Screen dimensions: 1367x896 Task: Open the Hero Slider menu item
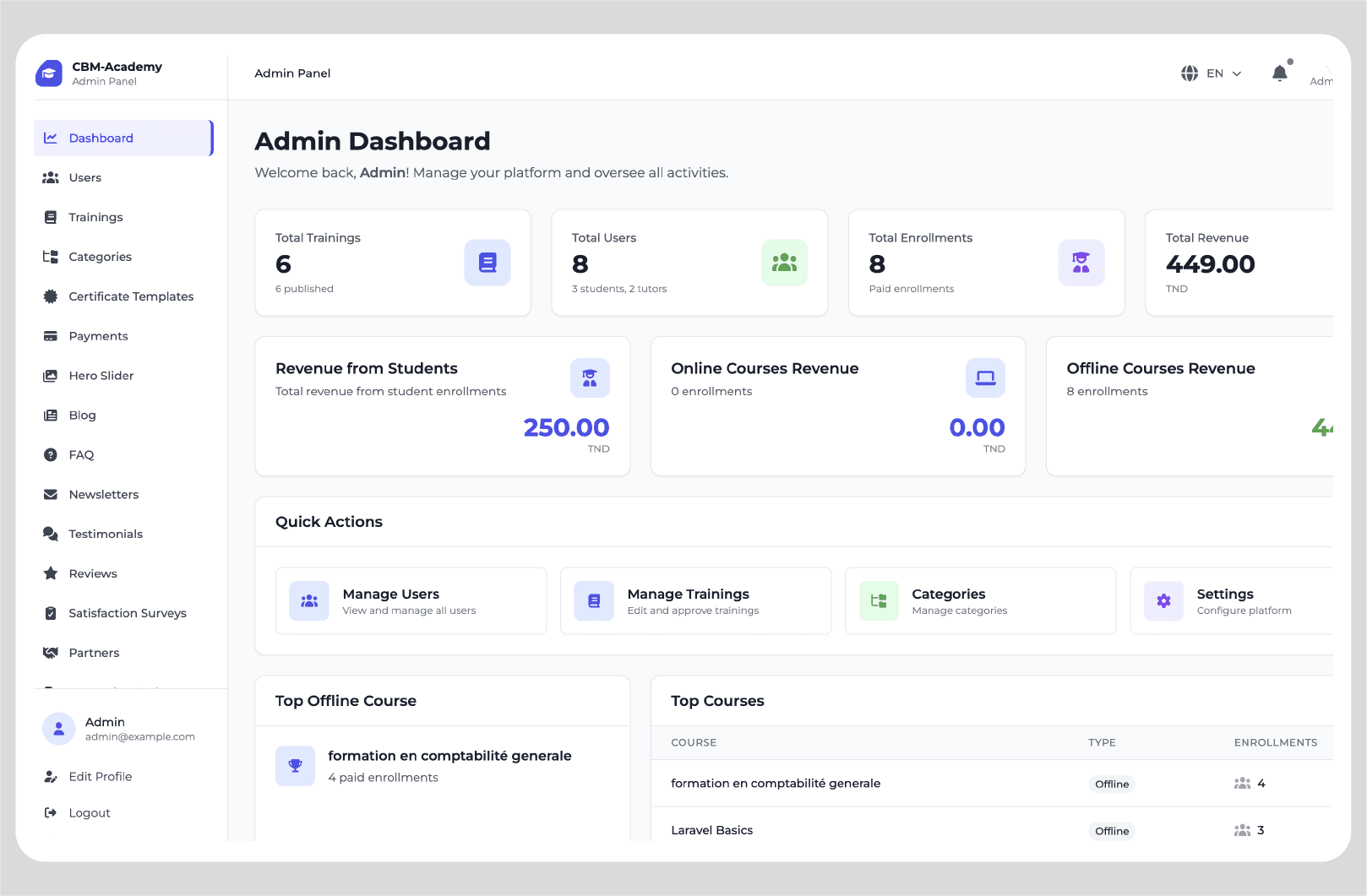[x=101, y=376]
